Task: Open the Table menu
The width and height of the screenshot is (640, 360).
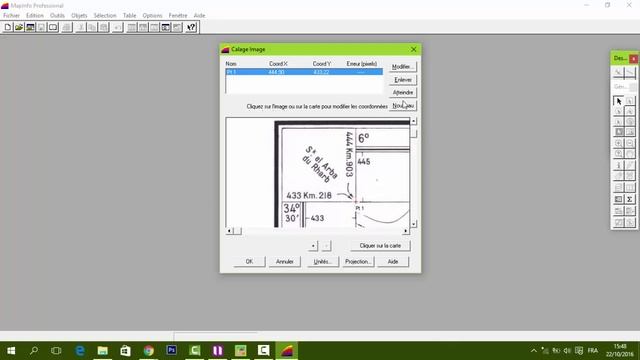Action: coord(129,16)
